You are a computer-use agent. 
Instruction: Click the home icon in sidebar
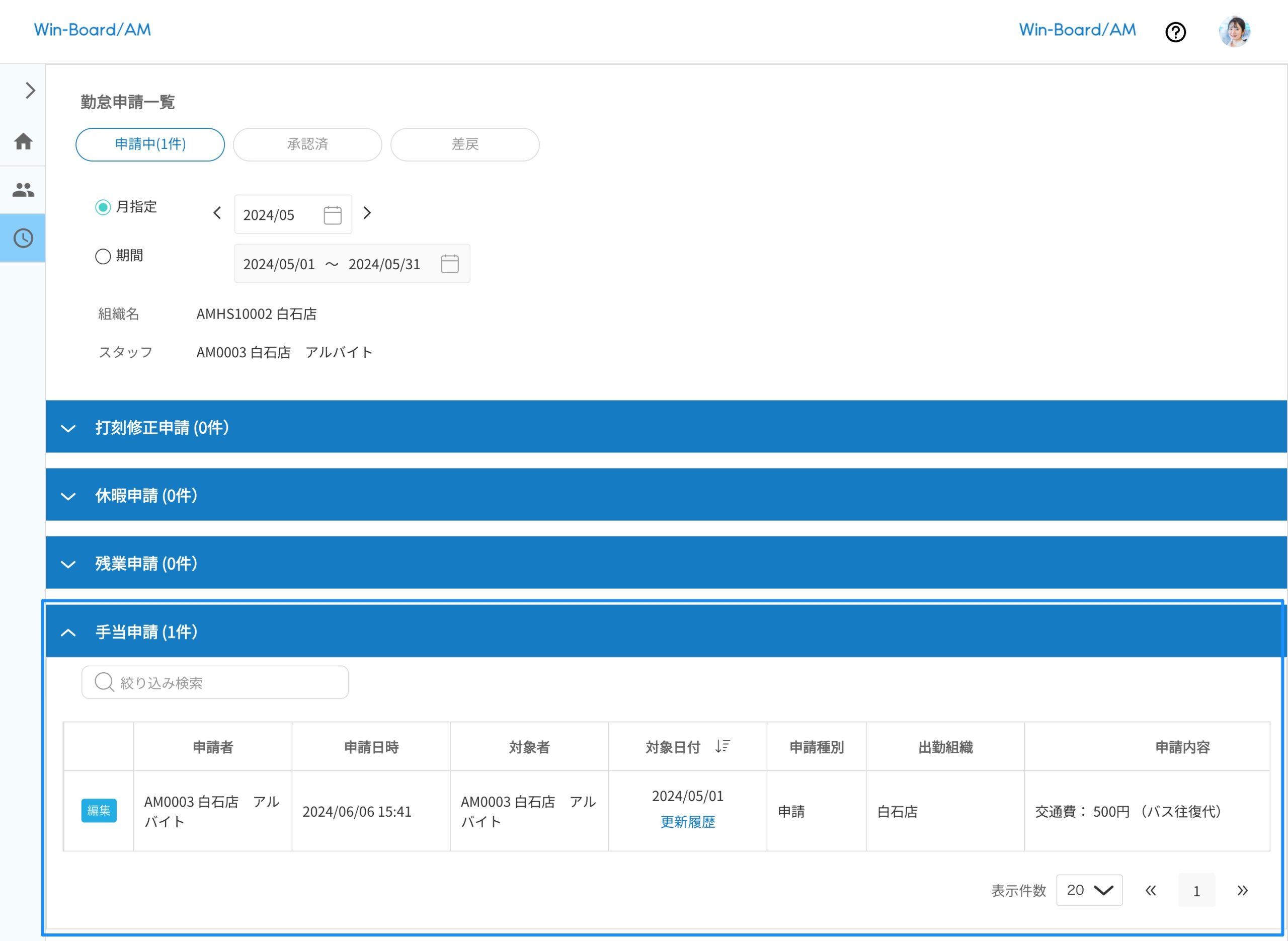coord(23,141)
